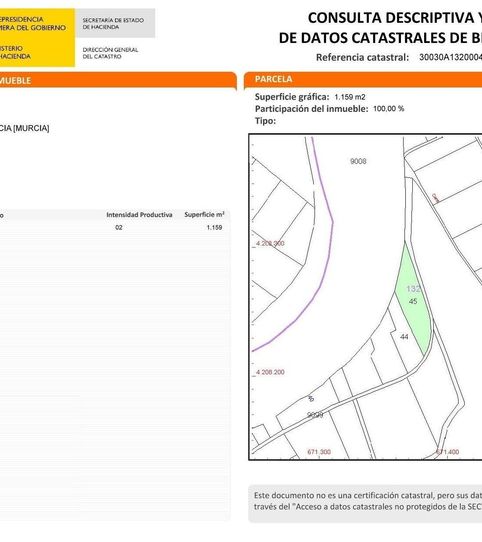Click polygon label 132 on map

[413, 289]
